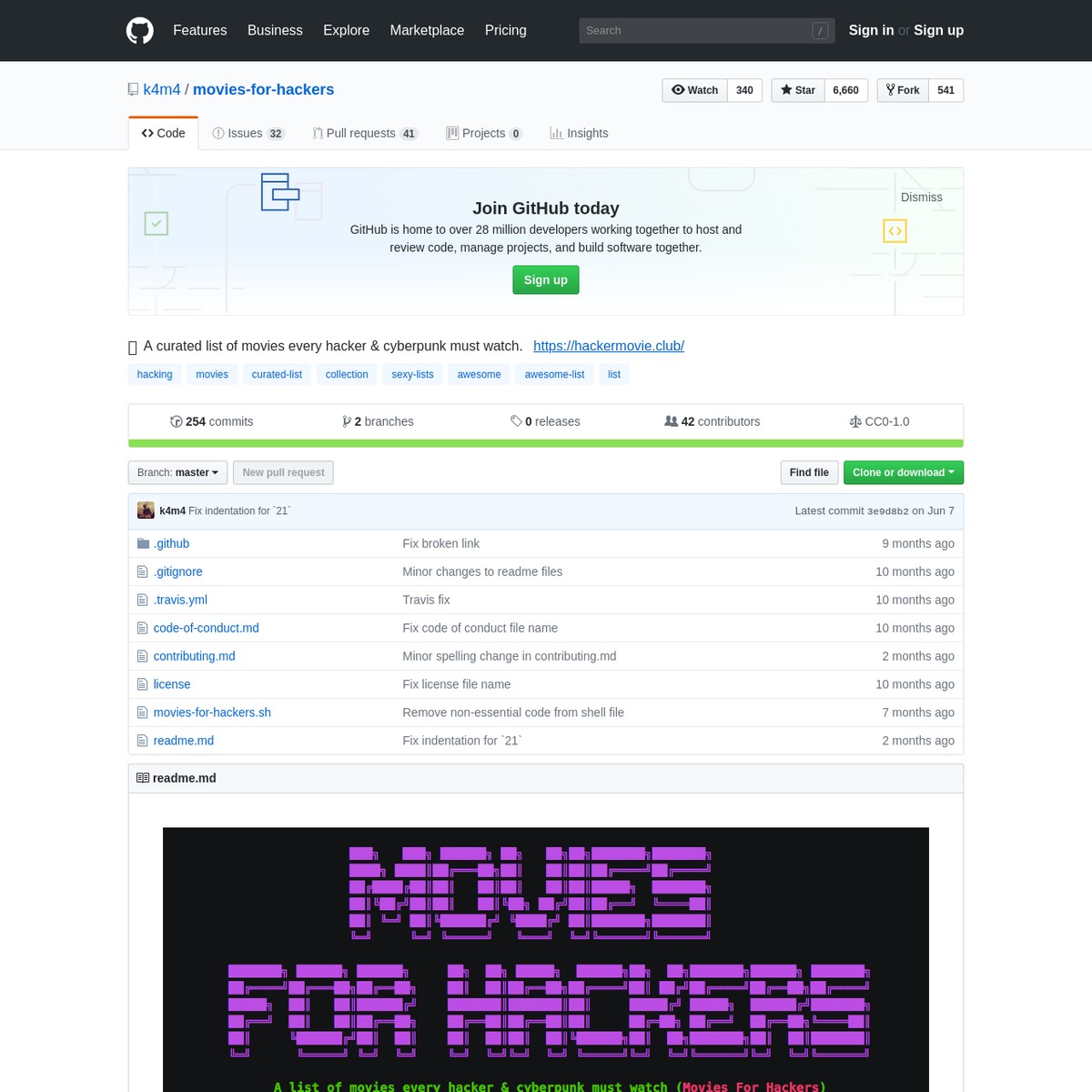1092x1092 pixels.
Task: Click the Watch button
Action: (694, 90)
